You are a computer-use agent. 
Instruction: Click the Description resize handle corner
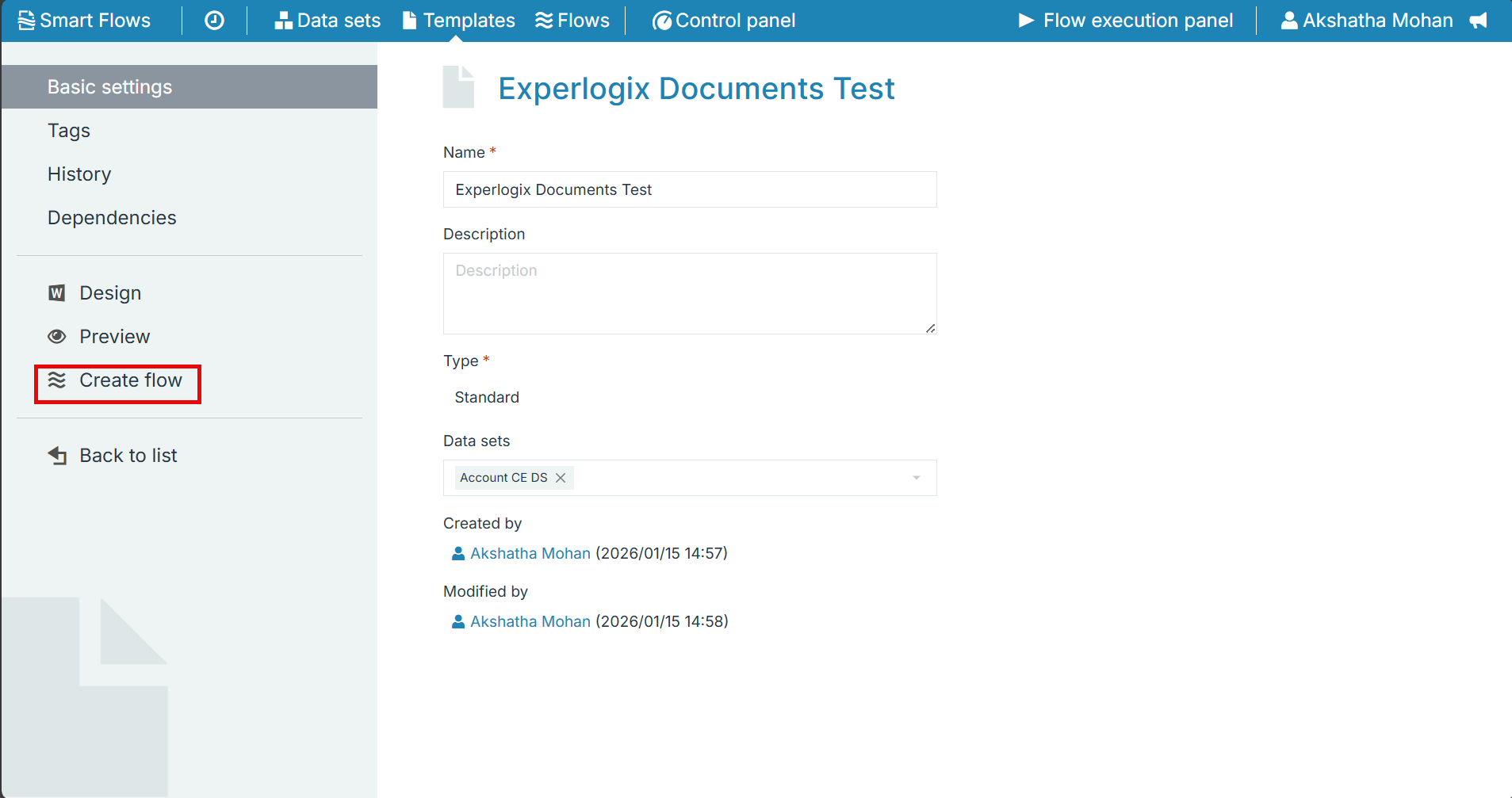(930, 328)
